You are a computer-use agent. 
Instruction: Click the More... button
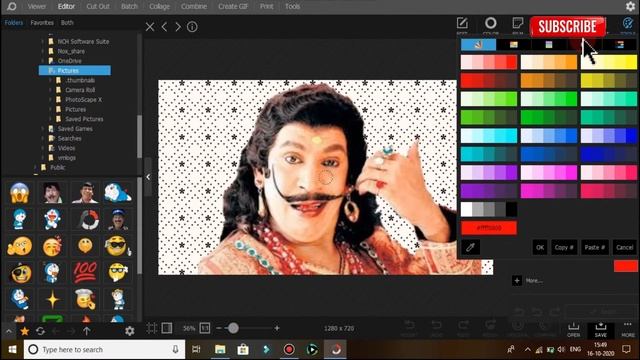coord(528,281)
